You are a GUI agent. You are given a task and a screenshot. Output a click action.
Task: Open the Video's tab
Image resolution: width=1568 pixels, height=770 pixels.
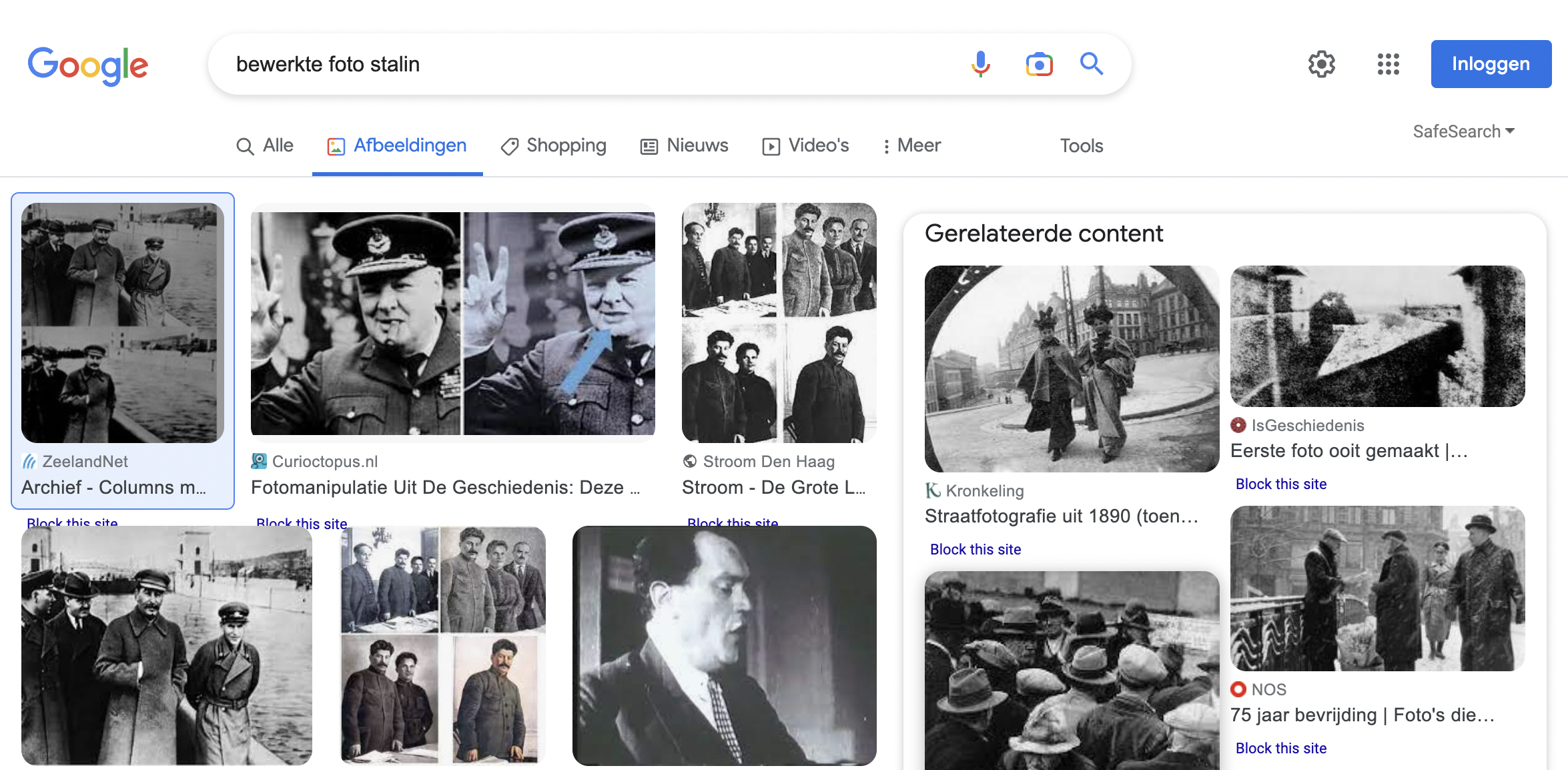tap(805, 145)
